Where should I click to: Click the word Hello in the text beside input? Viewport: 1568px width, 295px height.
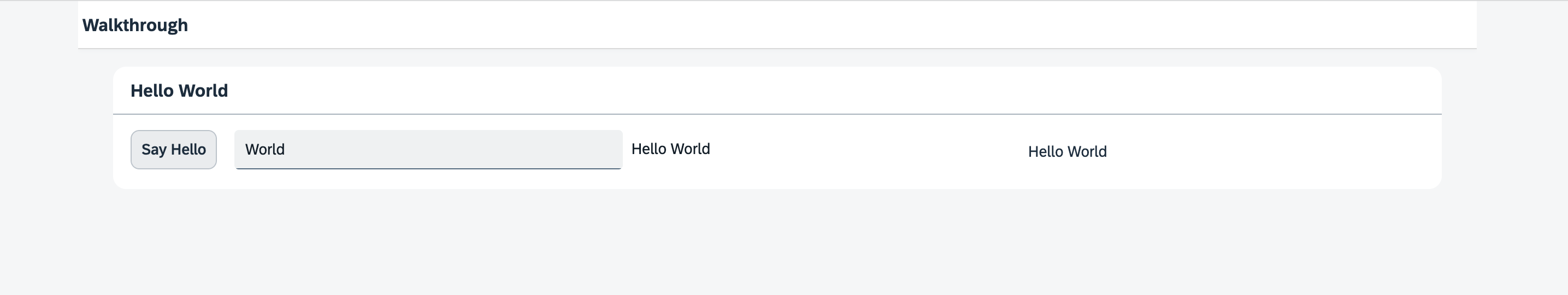click(x=649, y=149)
